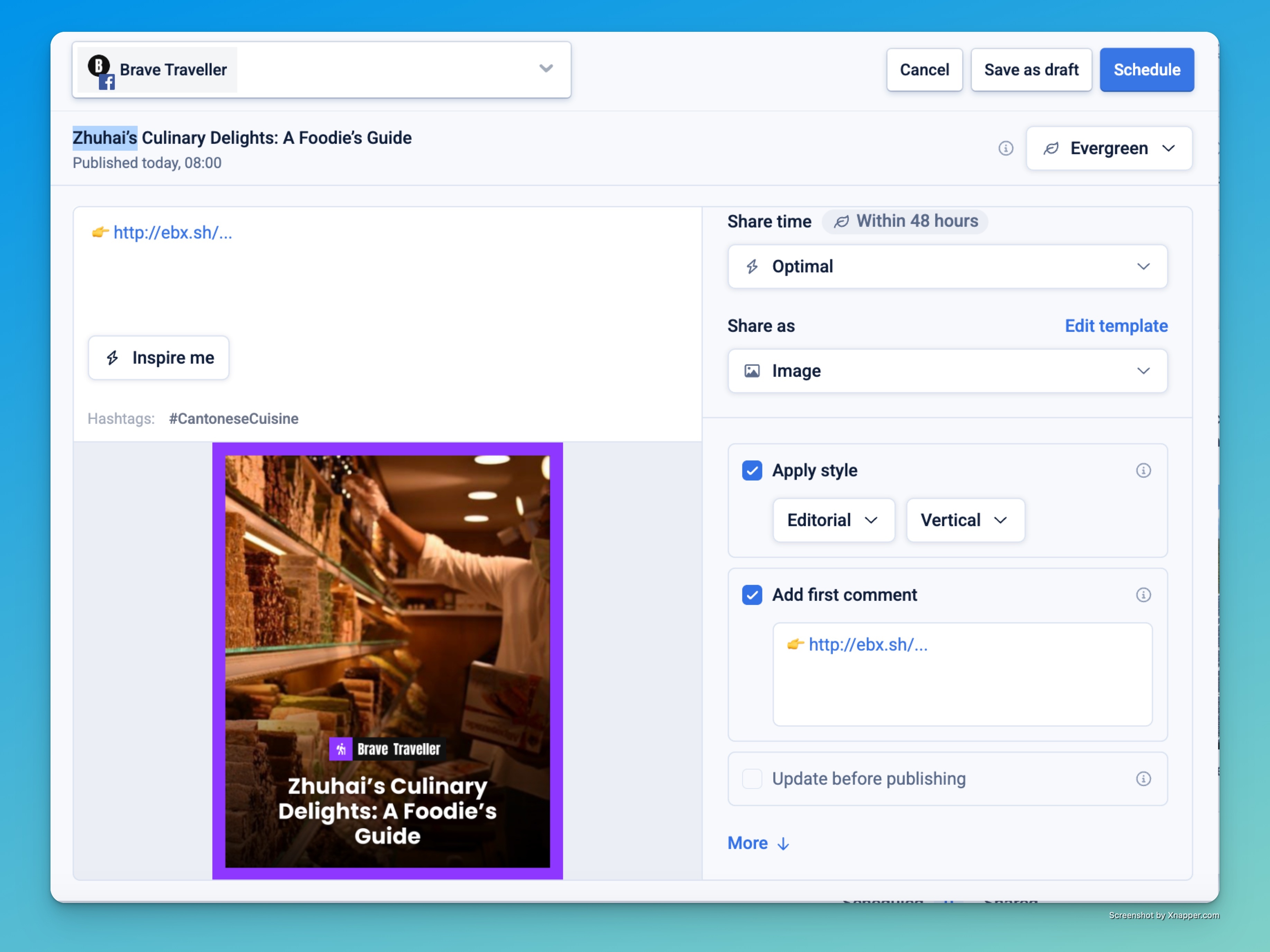
Task: Click the Edit template link
Action: point(1115,326)
